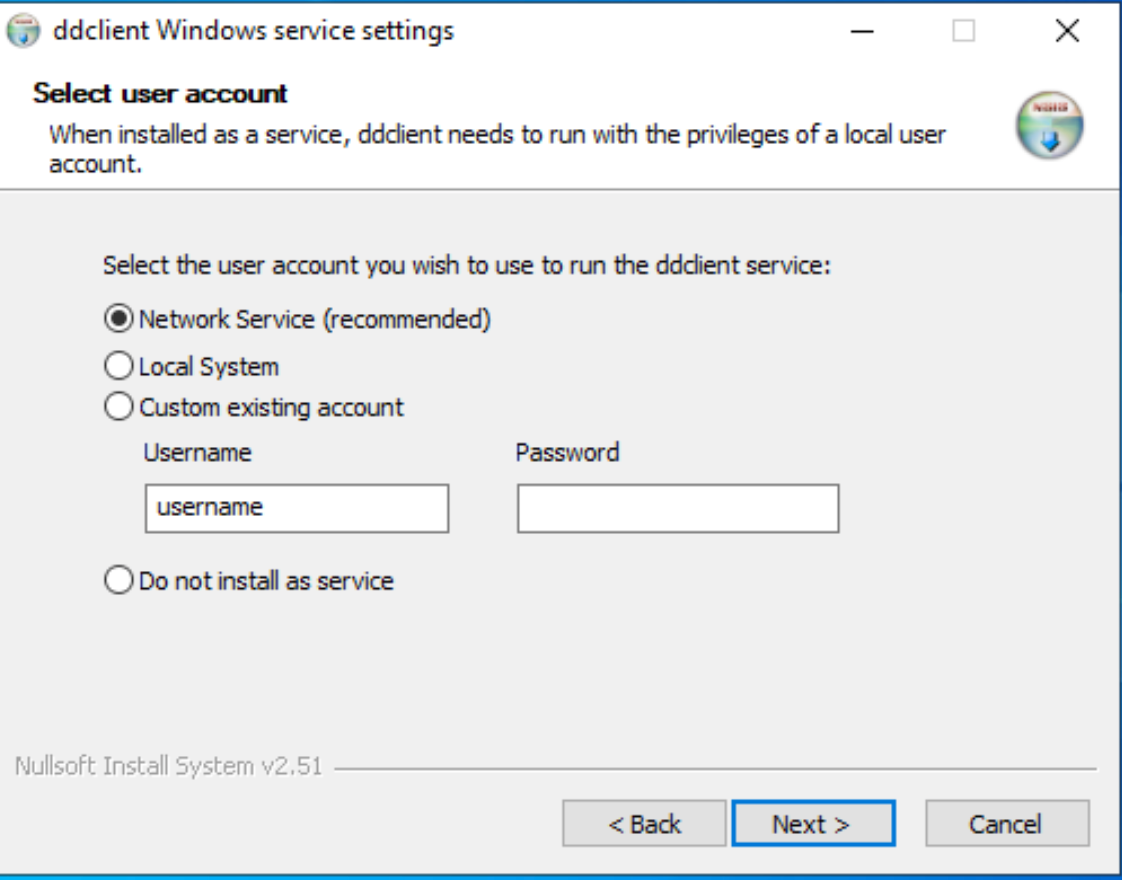The height and width of the screenshot is (880, 1122).
Task: Cancel the ddclient installation
Action: click(x=1008, y=823)
